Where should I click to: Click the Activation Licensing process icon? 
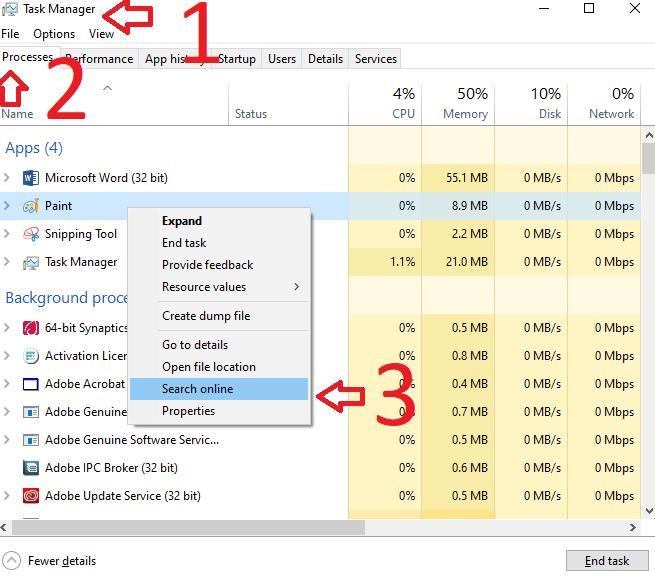click(30, 356)
